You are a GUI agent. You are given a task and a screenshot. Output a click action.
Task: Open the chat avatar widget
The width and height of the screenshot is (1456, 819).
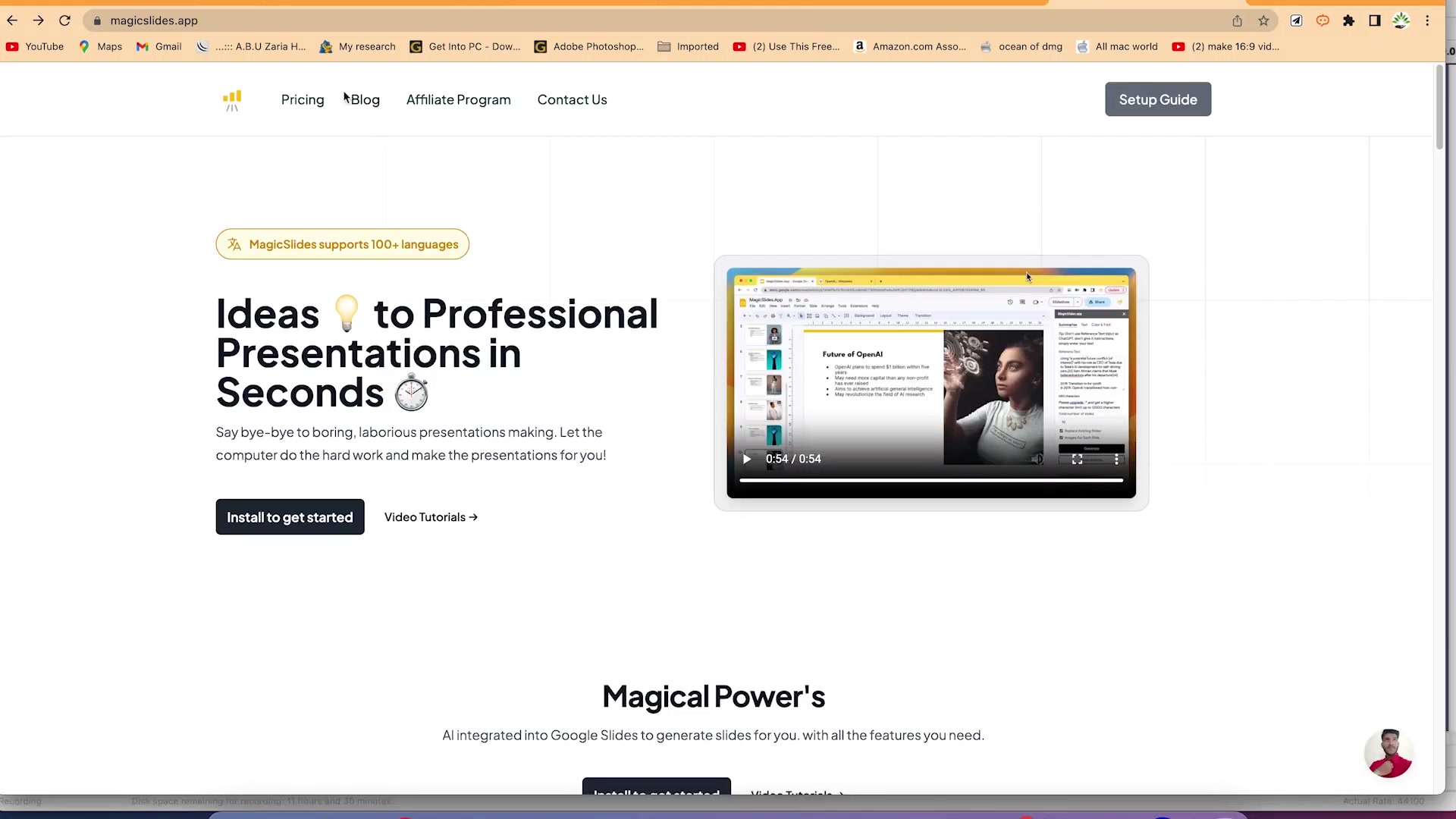[1389, 754]
